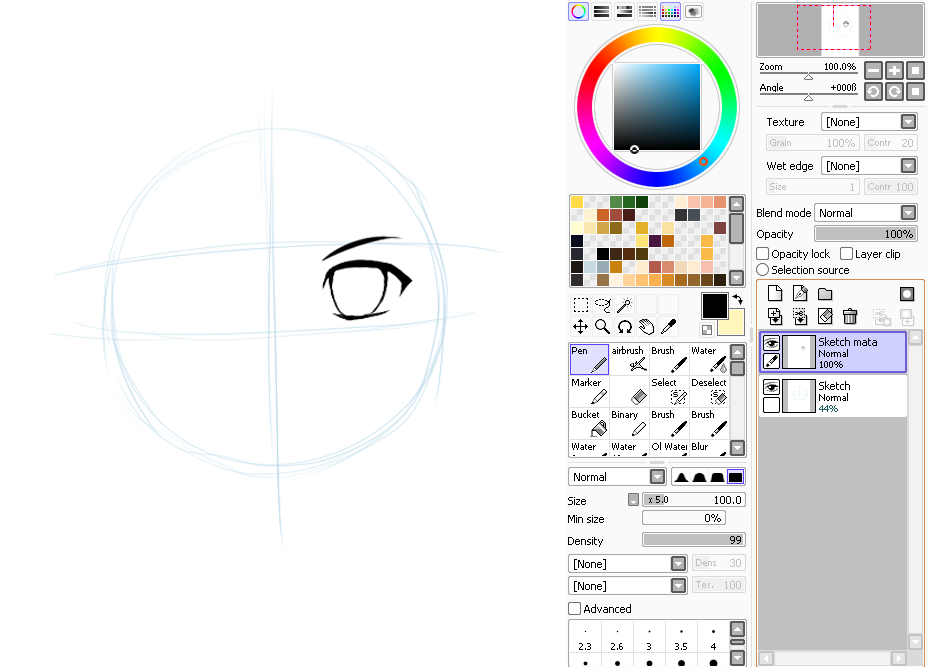Hide the Sketch layer with eye icon
The width and height of the screenshot is (928, 669).
(x=771, y=388)
